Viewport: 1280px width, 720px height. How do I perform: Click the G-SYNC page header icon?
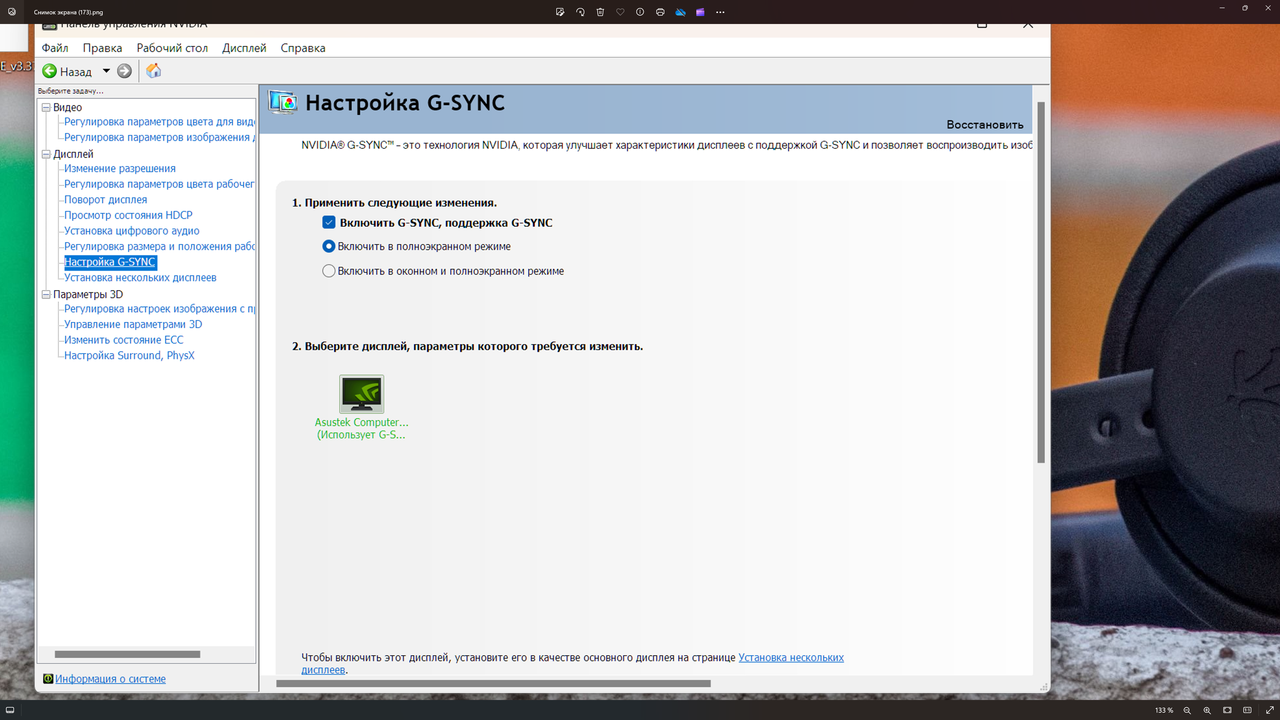[x=283, y=102]
